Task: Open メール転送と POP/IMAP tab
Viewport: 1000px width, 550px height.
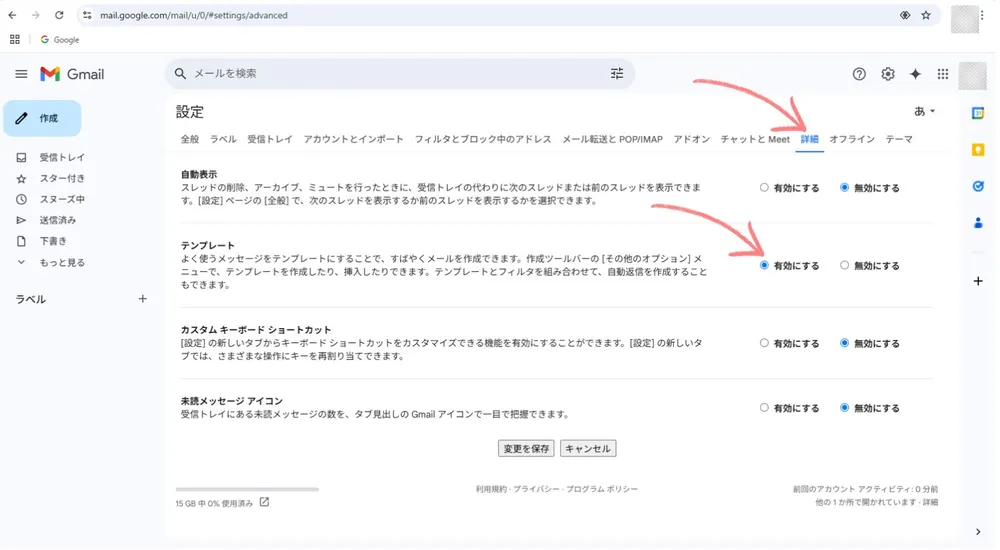Action: pos(612,139)
